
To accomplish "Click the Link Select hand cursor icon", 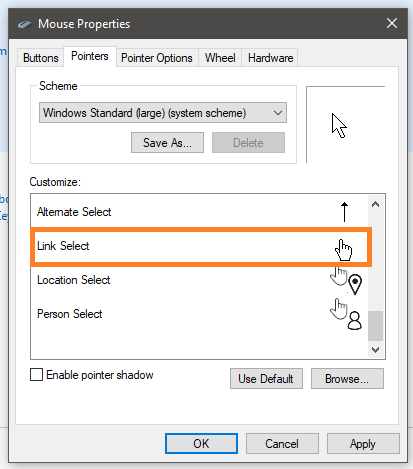I will click(x=343, y=250).
